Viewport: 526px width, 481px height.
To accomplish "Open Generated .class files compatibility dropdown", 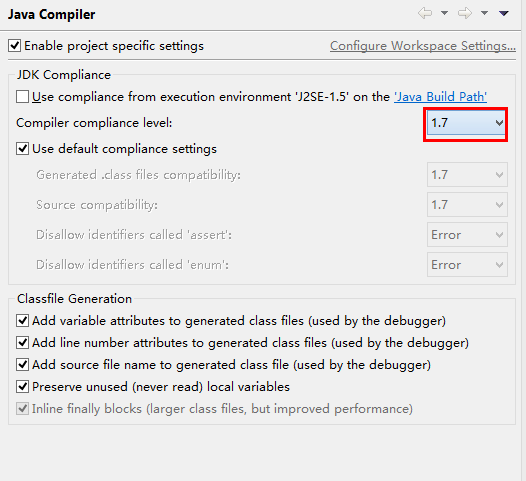I will coord(467,175).
